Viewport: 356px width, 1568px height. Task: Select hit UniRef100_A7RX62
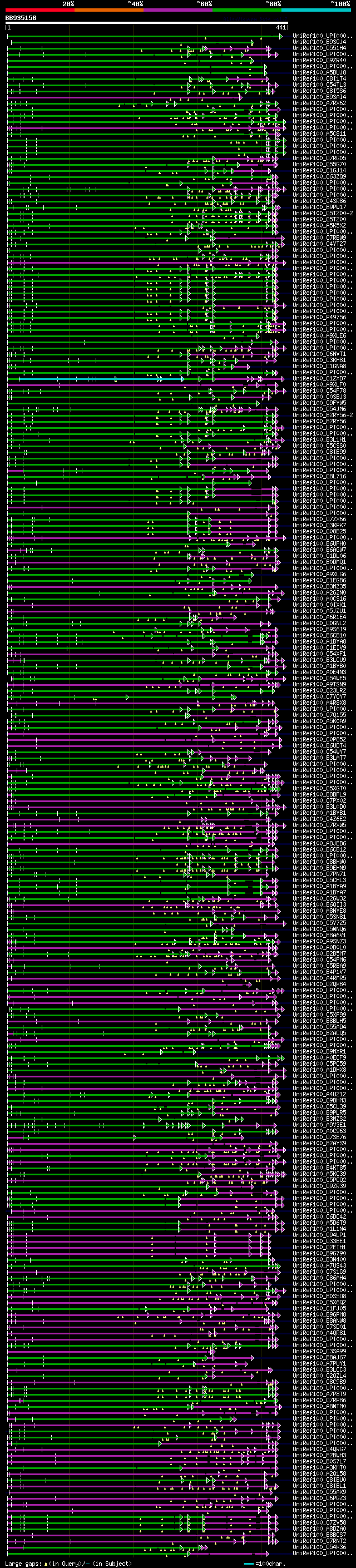pos(319,103)
